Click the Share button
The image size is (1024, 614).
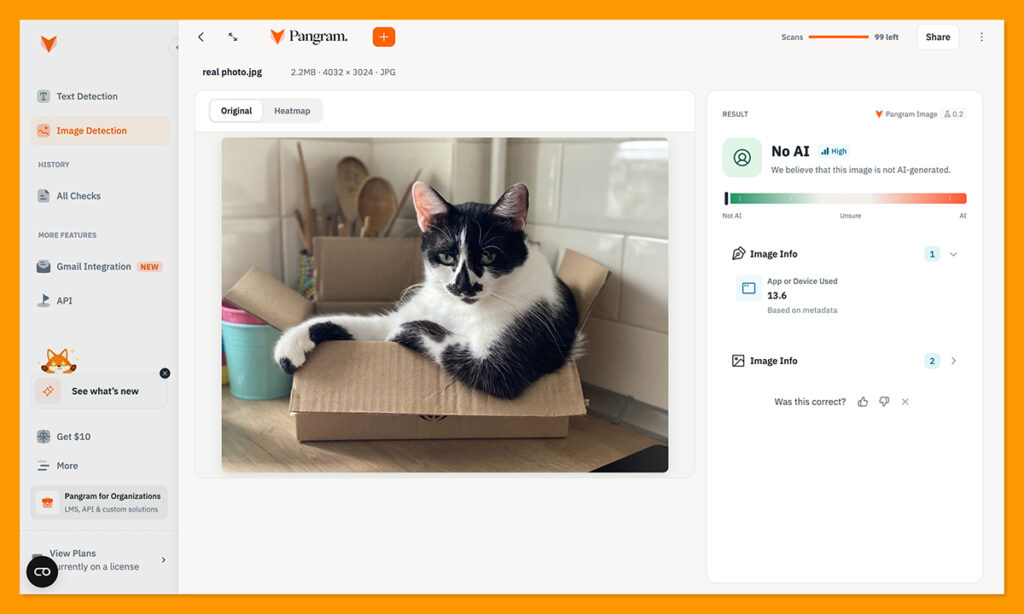(938, 37)
